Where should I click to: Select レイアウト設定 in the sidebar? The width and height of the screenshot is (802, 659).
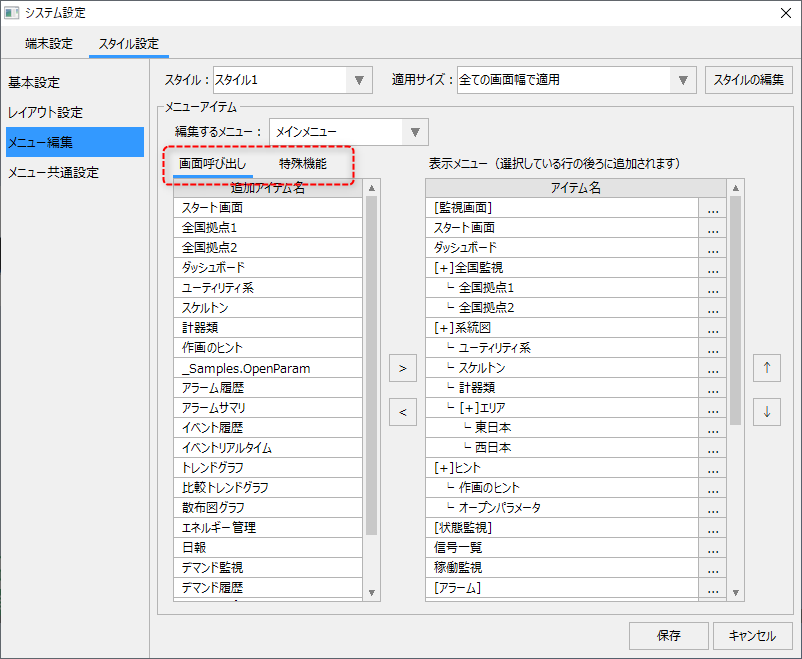click(46, 112)
